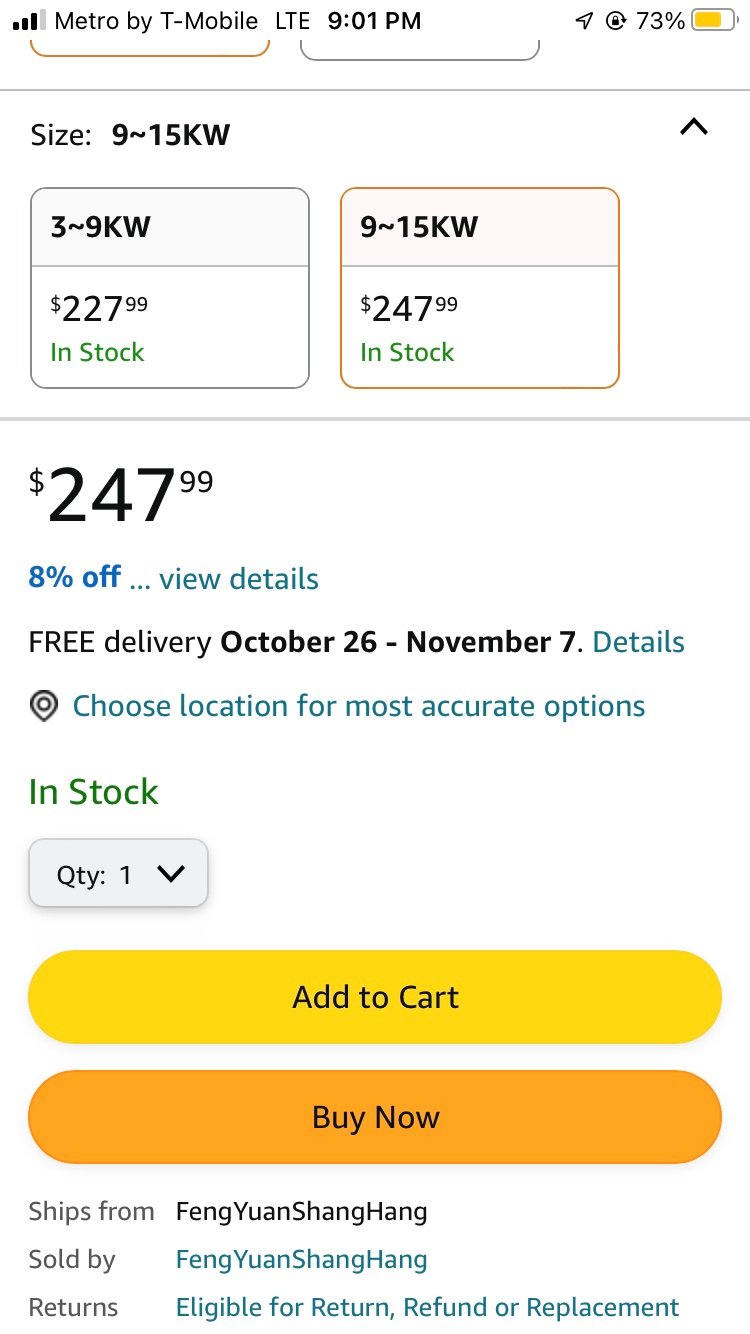
Task: Tap the orientation lock status icon
Action: (616, 20)
